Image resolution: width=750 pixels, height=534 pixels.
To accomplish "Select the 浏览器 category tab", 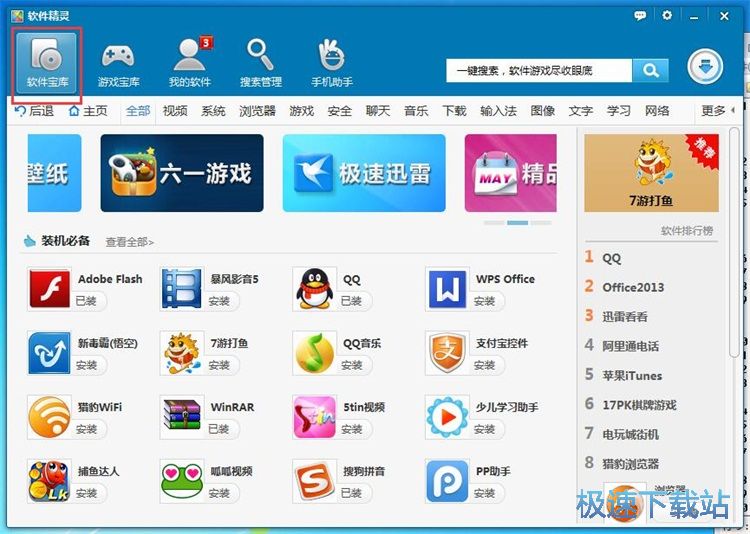I will (x=257, y=111).
